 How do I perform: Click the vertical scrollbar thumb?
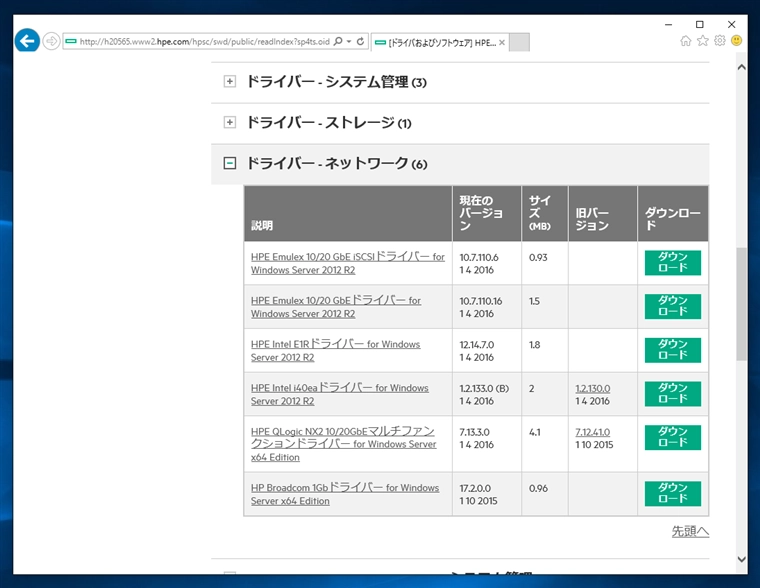click(x=741, y=304)
